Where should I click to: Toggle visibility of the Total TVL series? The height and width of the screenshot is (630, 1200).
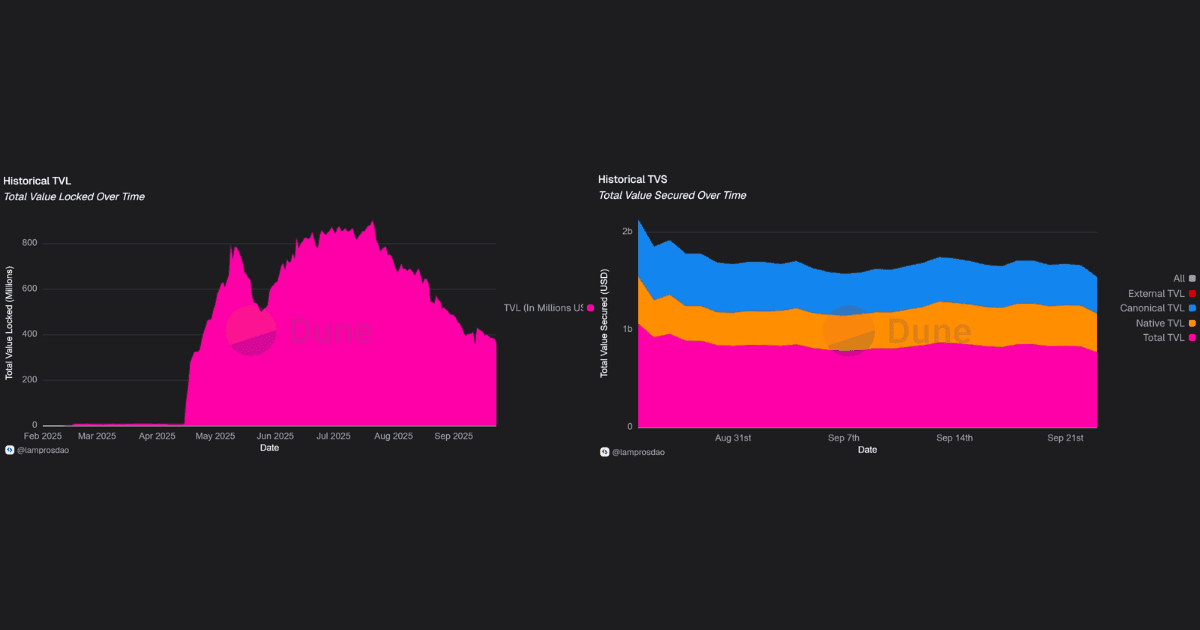(x=1192, y=337)
